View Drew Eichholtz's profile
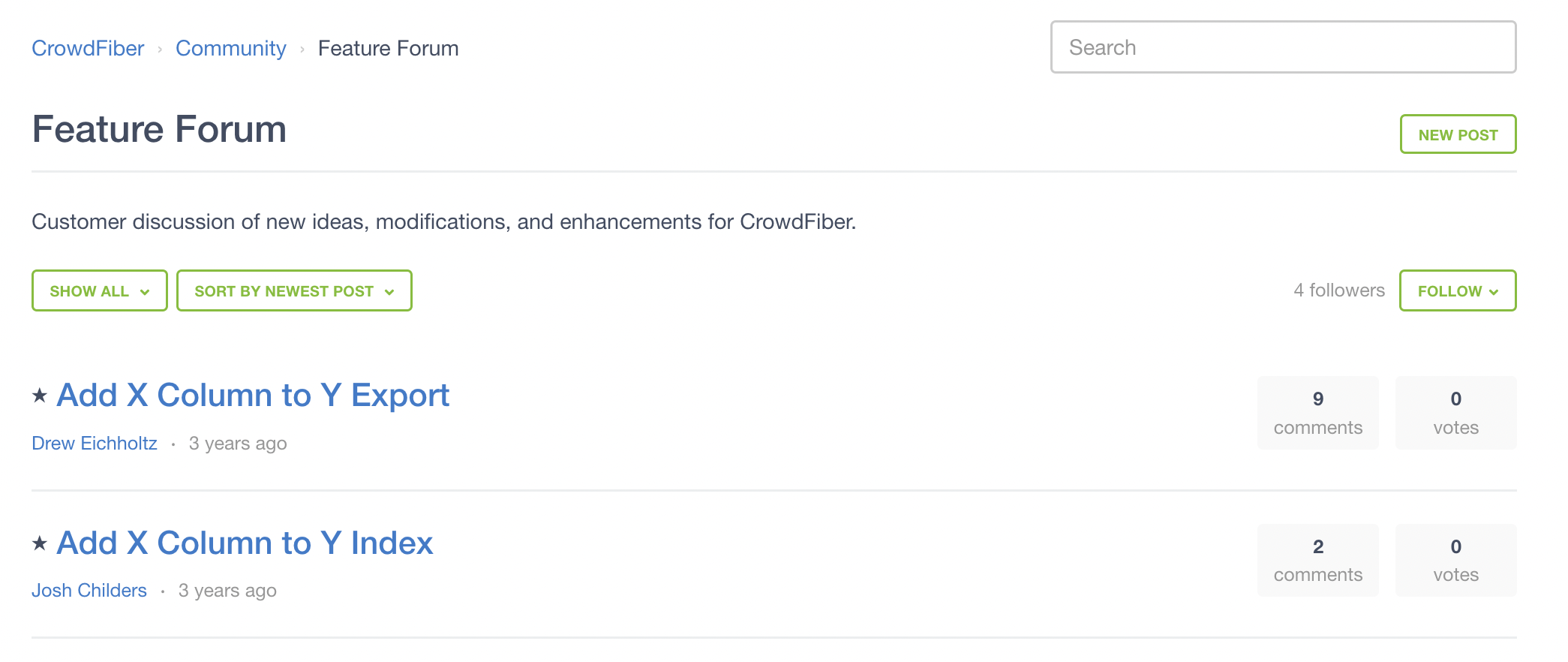The image size is (1568, 662). click(x=95, y=443)
